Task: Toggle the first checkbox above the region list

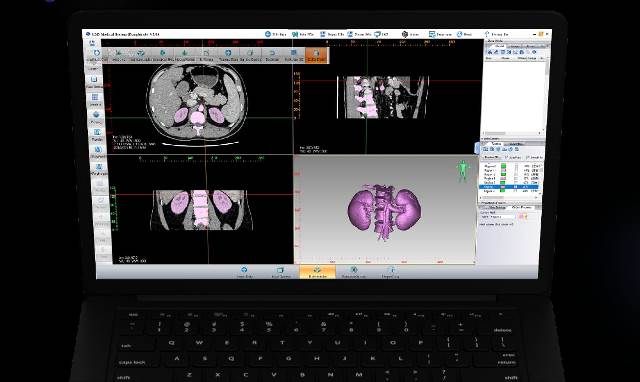Action: click(x=507, y=157)
